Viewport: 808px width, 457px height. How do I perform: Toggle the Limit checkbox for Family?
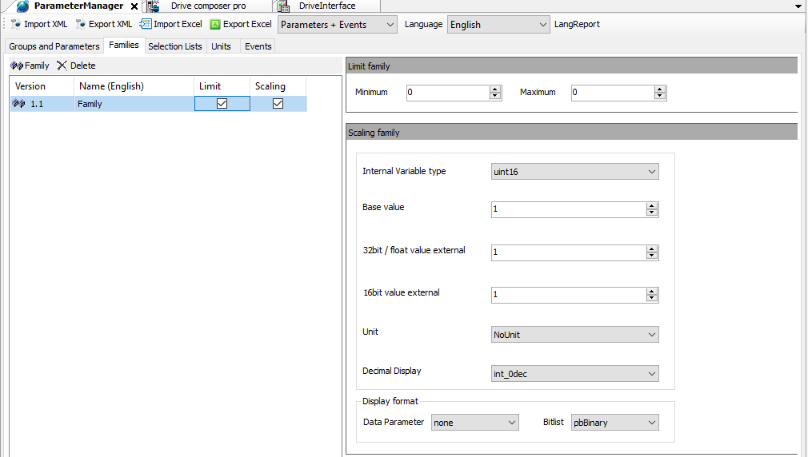(x=222, y=104)
